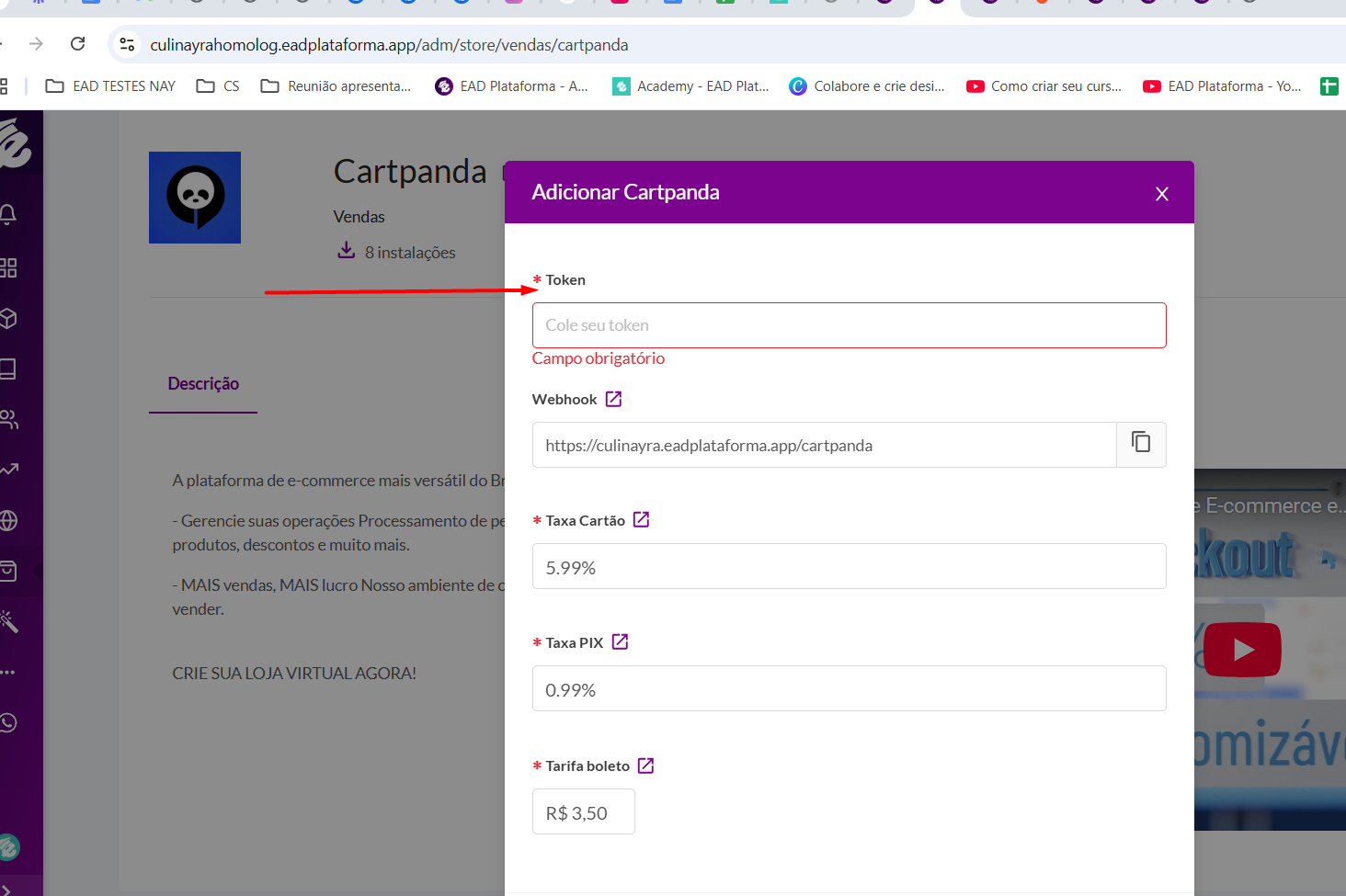Open the dashboard grid icon in sidebar
The image size is (1346, 896).
coord(7,267)
